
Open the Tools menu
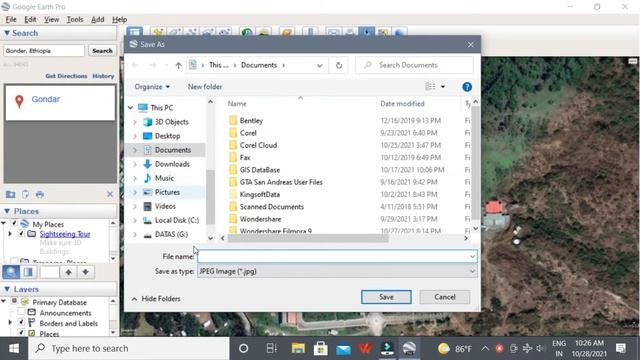pos(75,19)
